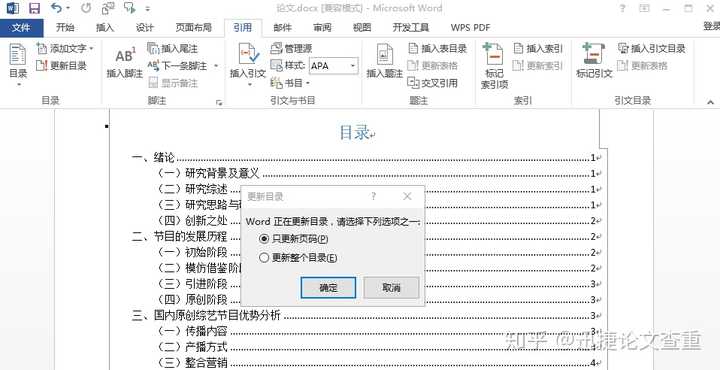The width and height of the screenshot is (720, 370).
Task: Undo the last action in the quick access toolbar
Action: [56, 8]
